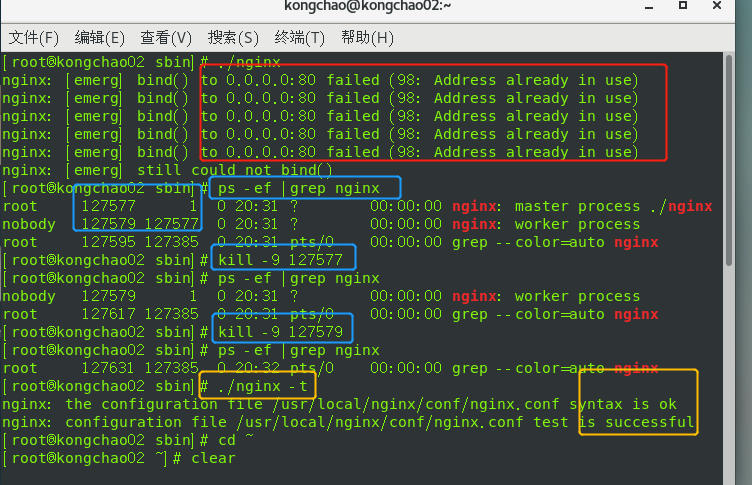This screenshot has width=752, height=485.
Task: Click PID 127617 in process list
Action: click(109, 314)
